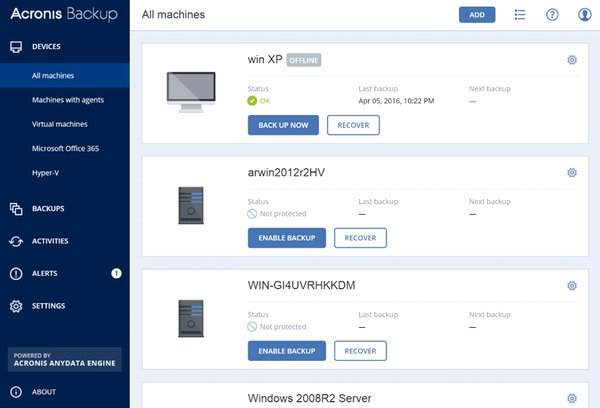Click Enable Backup for WIN-GI4UVRHKKDM
Screen dimensions: 600x408
(x=287, y=351)
